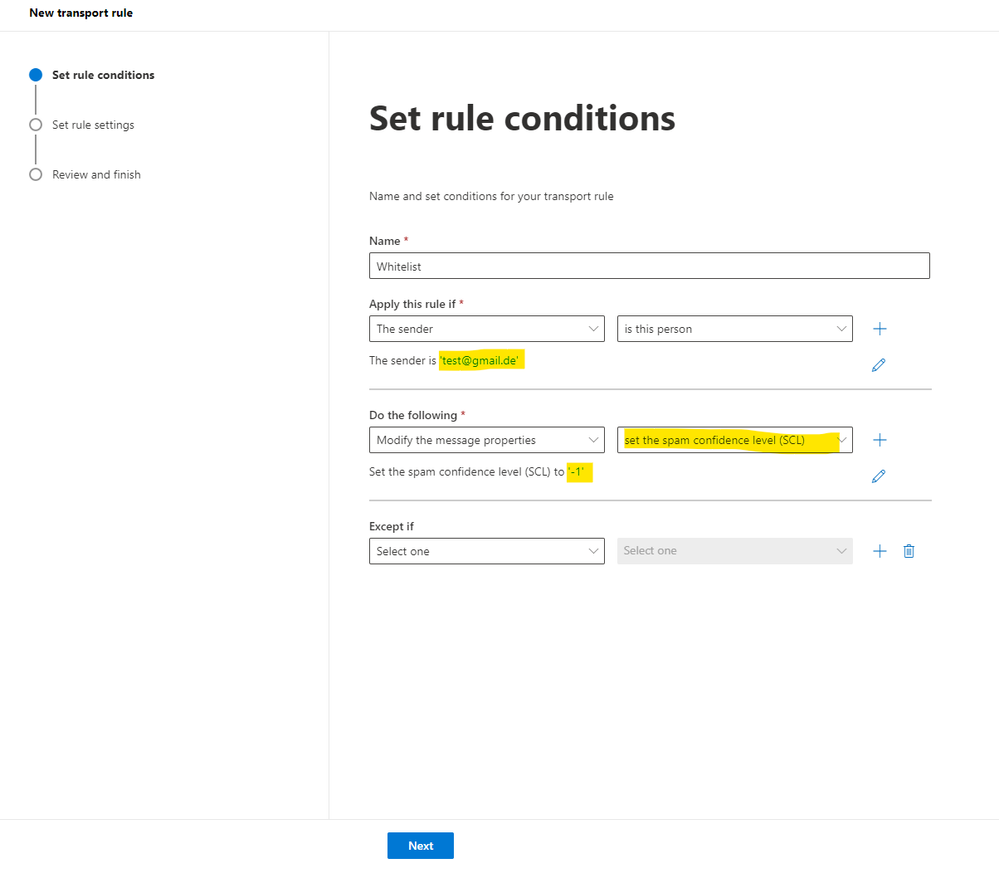
Task: Add another condition with plus icon
Action: 880,329
